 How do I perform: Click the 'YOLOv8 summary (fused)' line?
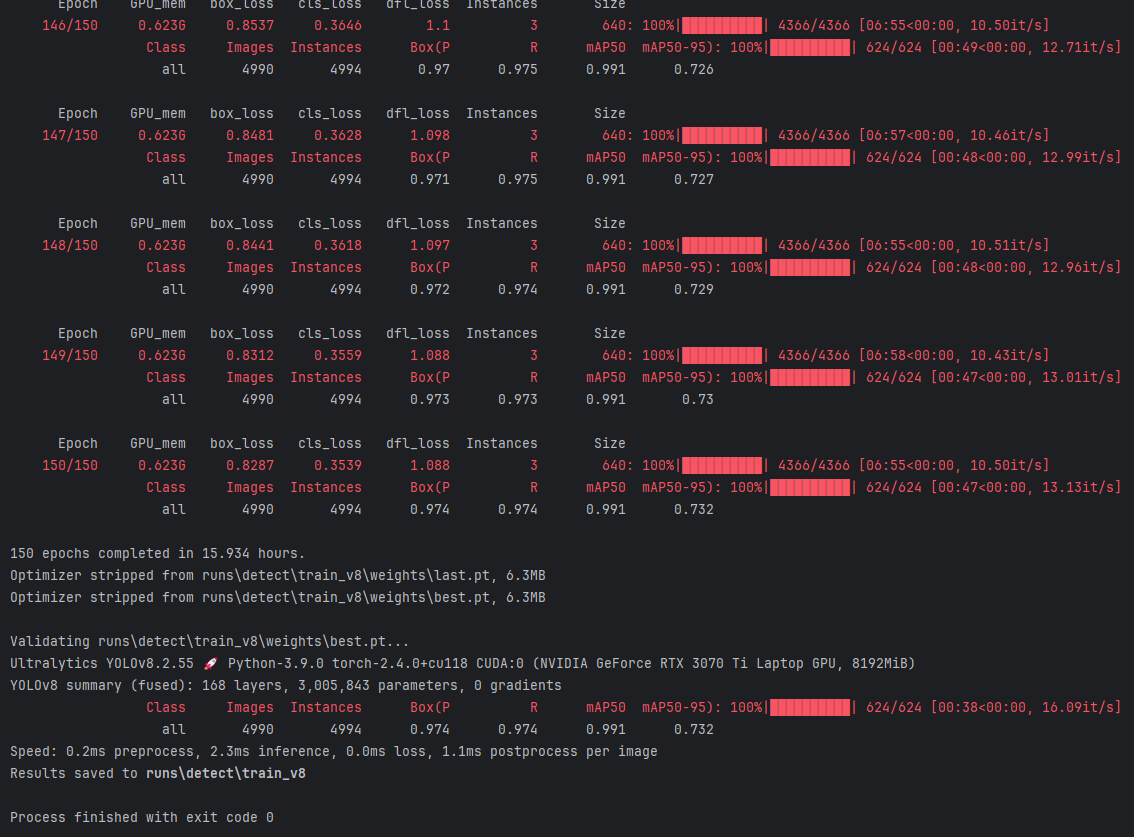point(286,686)
